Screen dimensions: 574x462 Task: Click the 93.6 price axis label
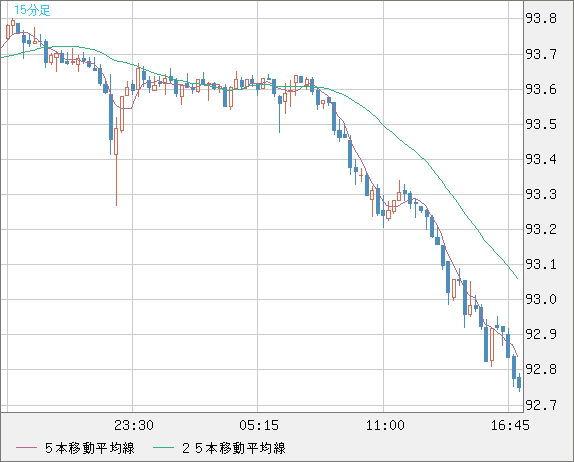(x=541, y=89)
